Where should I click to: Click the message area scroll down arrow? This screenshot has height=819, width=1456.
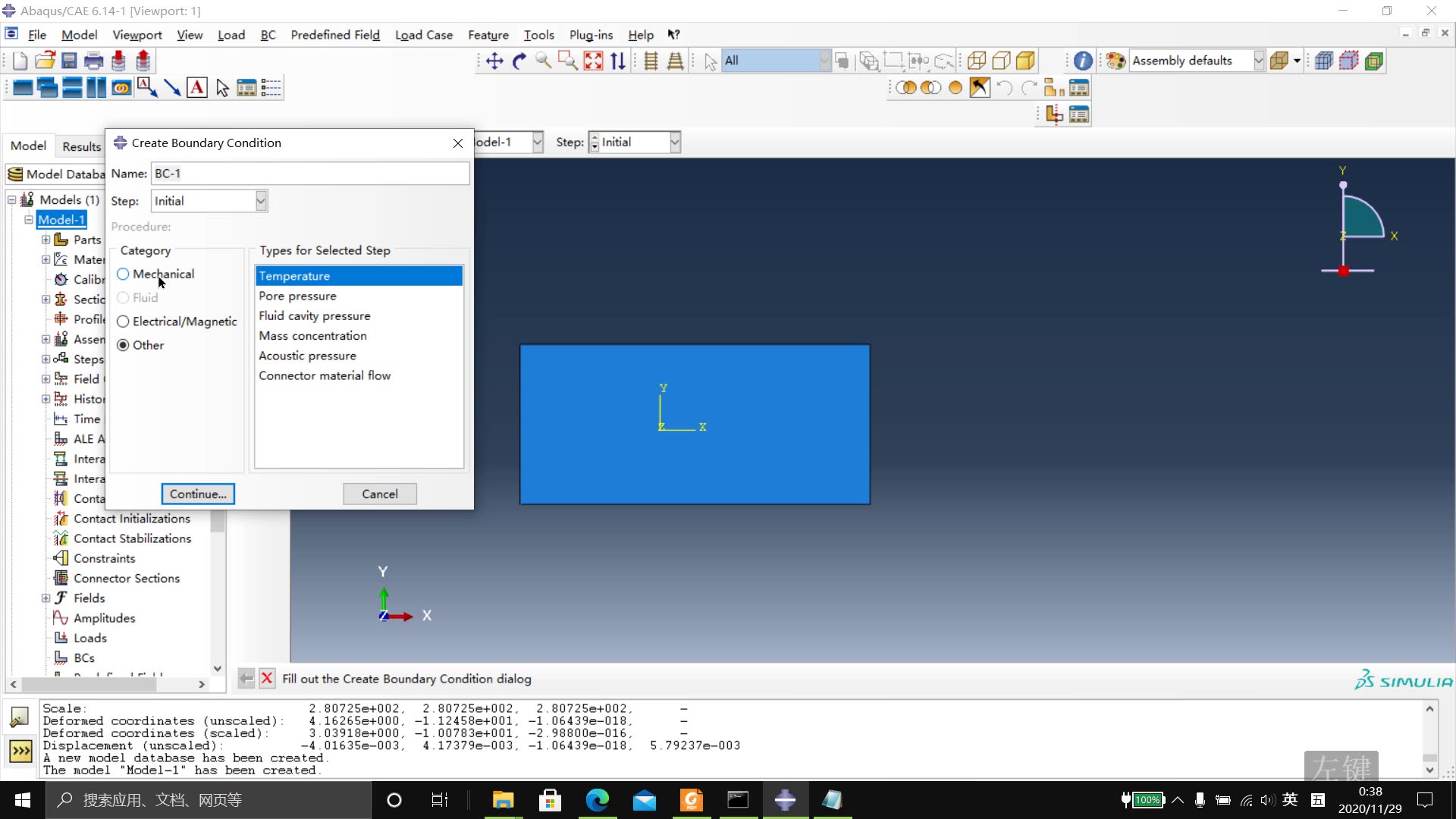(x=1429, y=770)
